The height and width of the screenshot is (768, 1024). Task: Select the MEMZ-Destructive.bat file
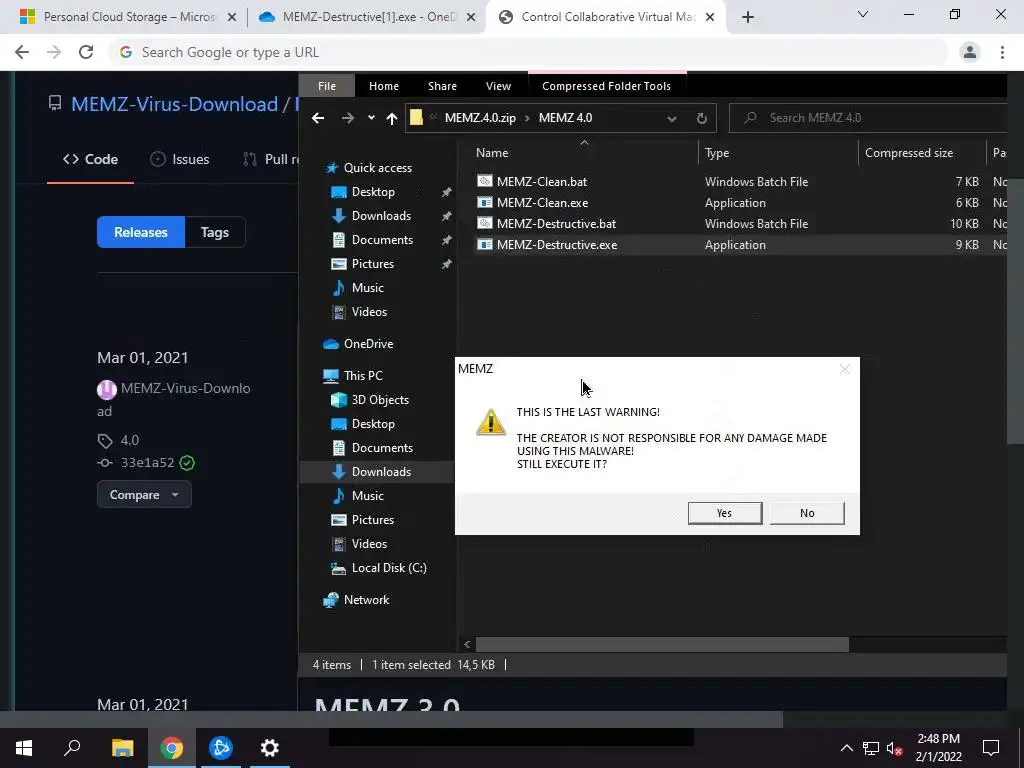pyautogui.click(x=556, y=223)
